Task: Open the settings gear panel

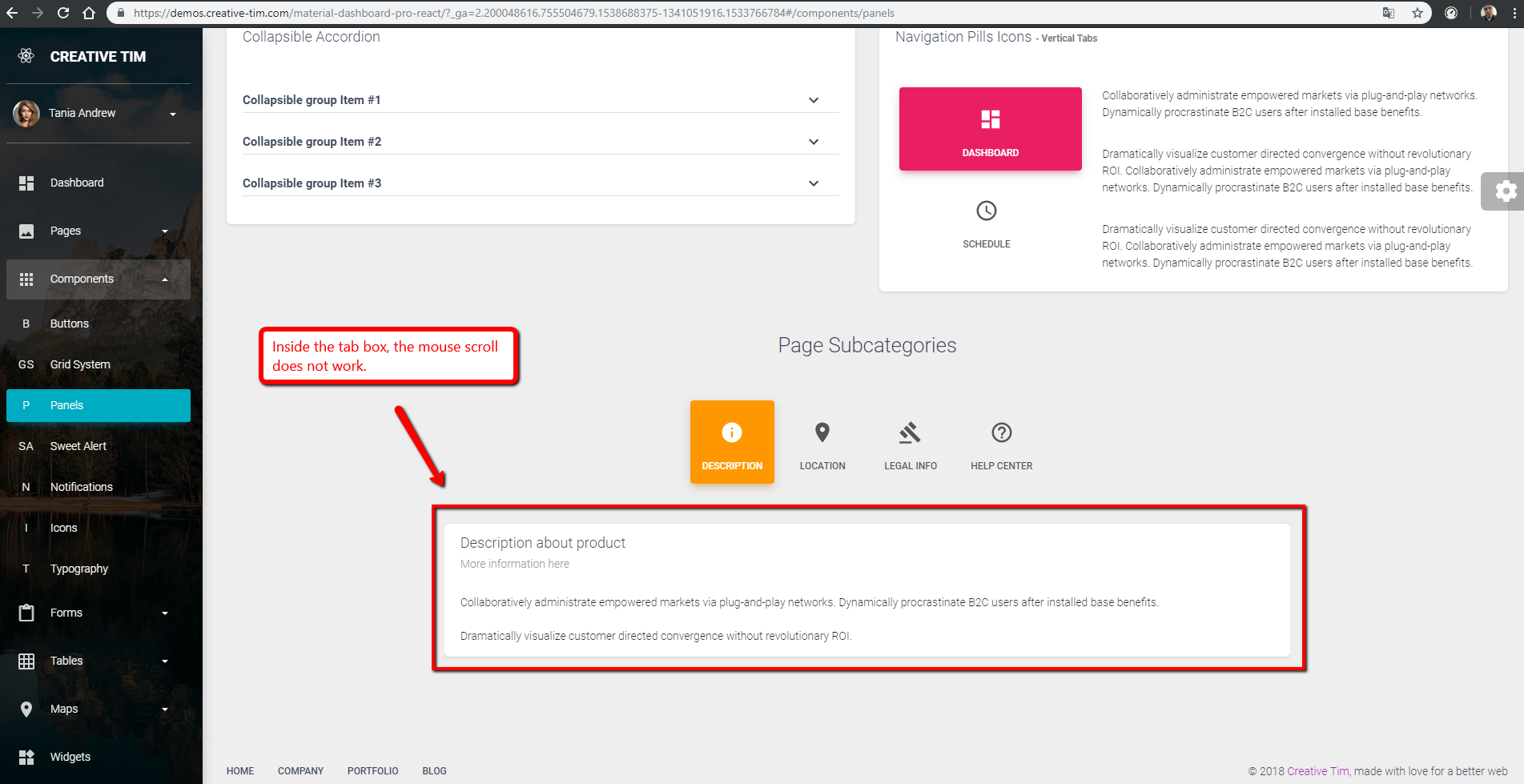Action: coord(1506,191)
